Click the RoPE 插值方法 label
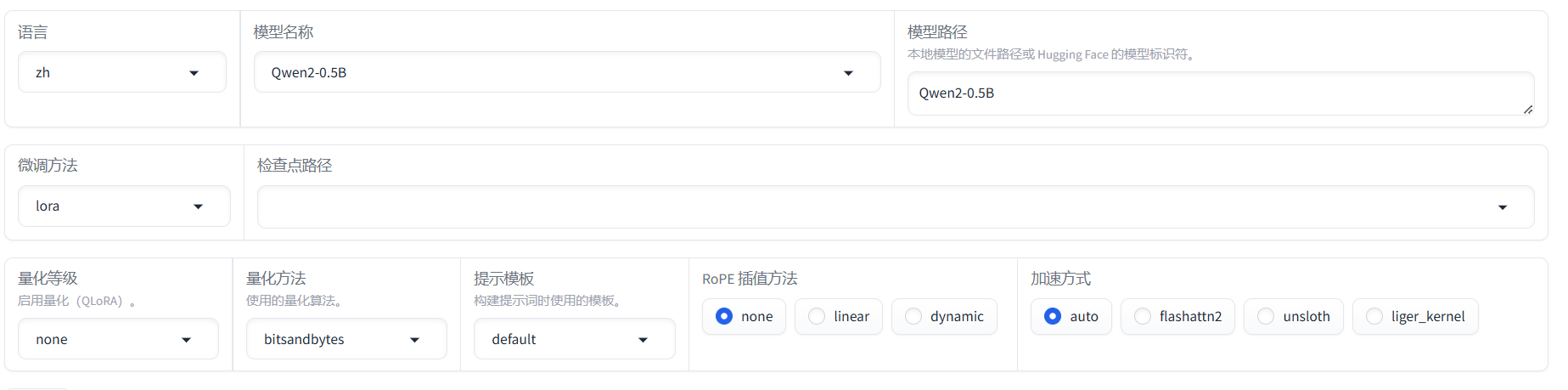This screenshot has height=390, width=1568. 750,279
